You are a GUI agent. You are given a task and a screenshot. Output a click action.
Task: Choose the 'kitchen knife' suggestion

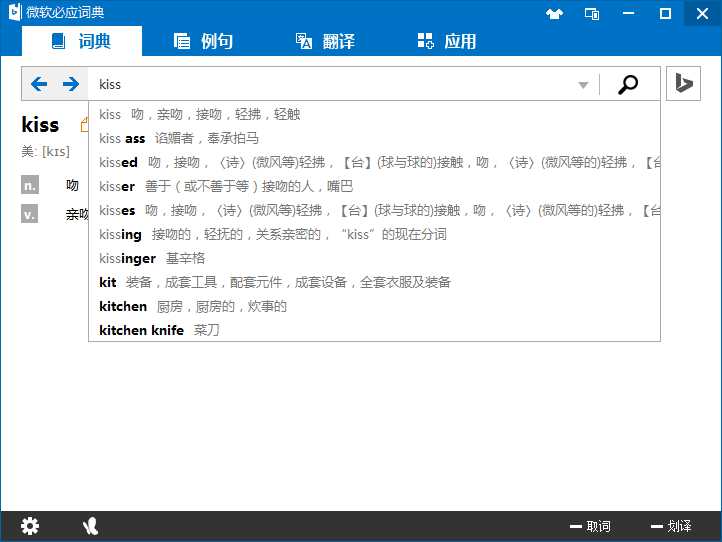[374, 330]
